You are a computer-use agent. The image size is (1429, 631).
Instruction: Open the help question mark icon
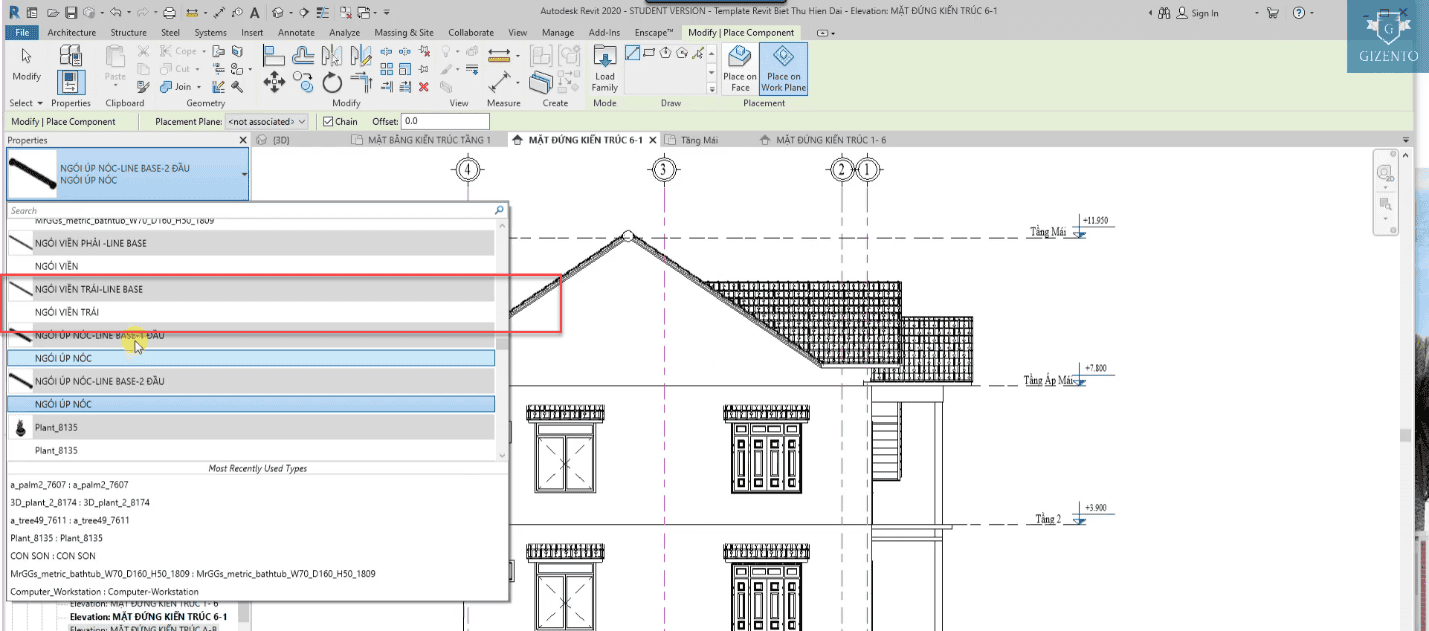pos(1298,13)
